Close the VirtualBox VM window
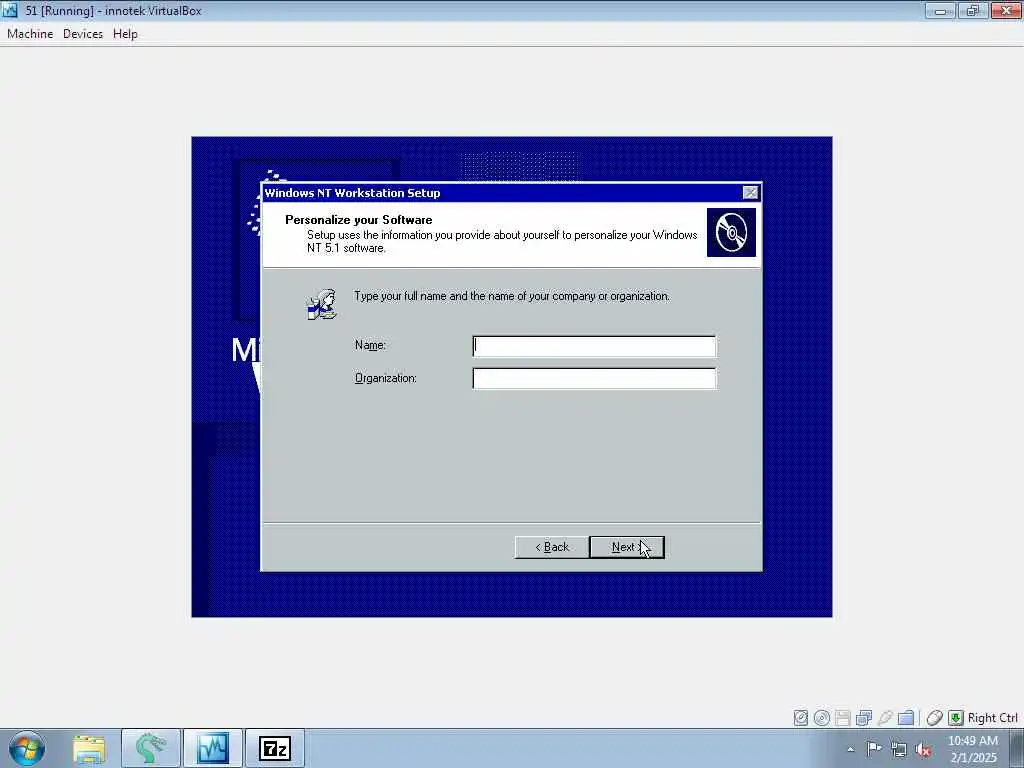 (x=1006, y=10)
